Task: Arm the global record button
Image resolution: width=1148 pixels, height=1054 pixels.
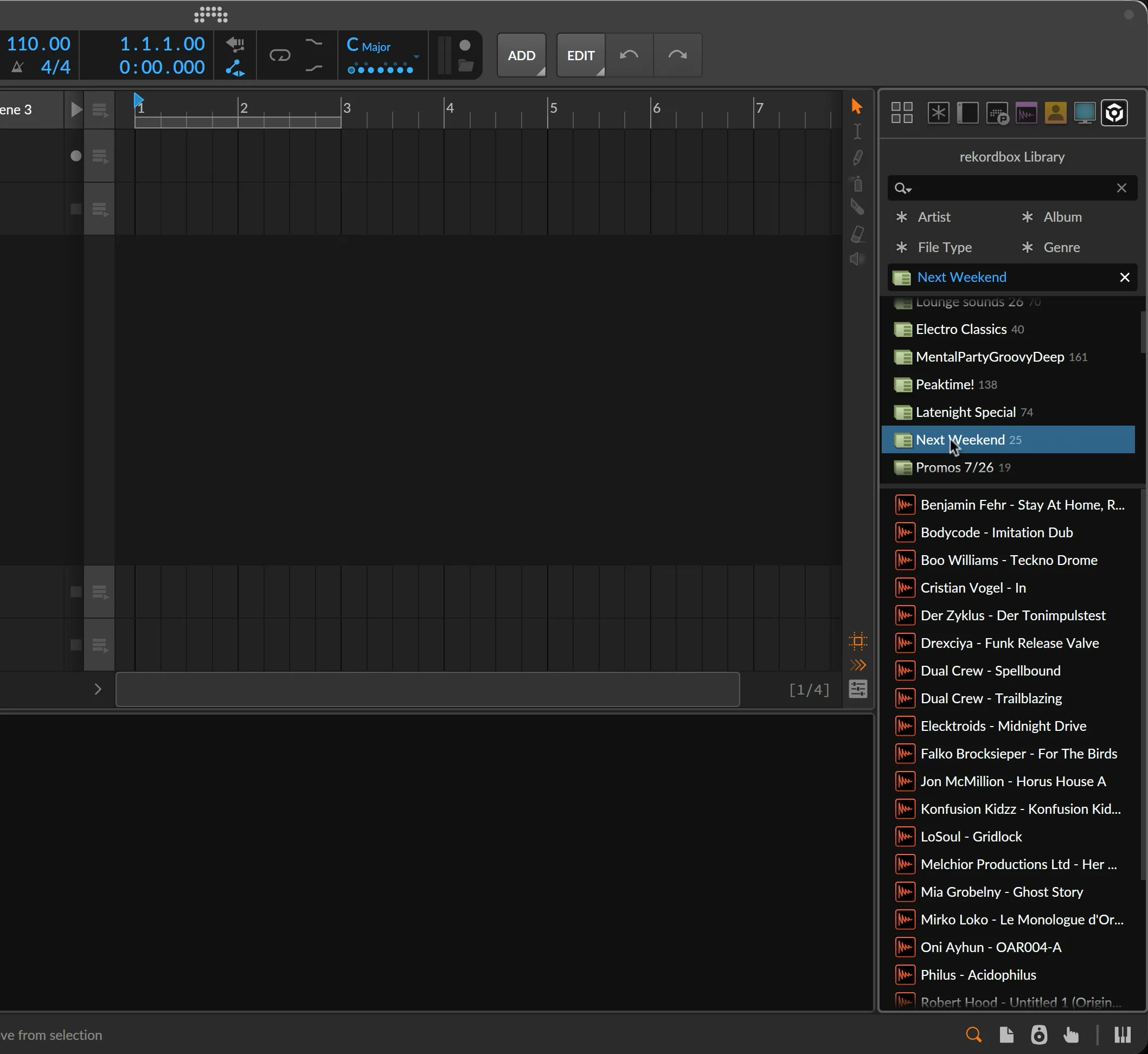Action: [x=465, y=45]
